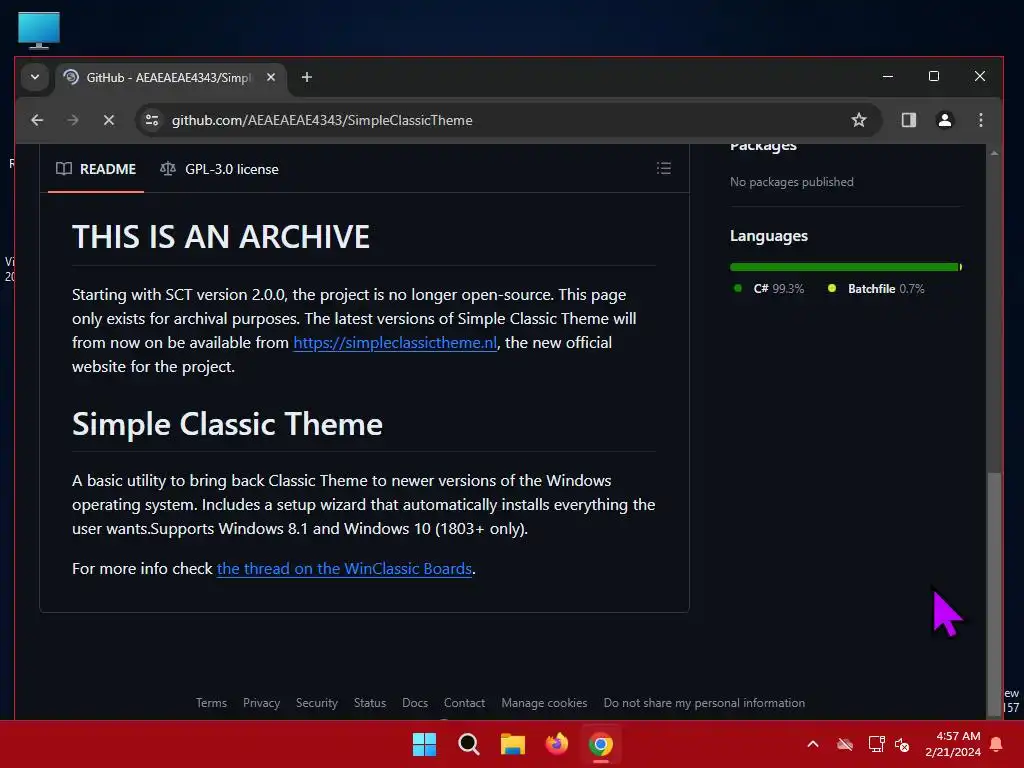
Task: Stop loading the page
Action: coord(109,120)
